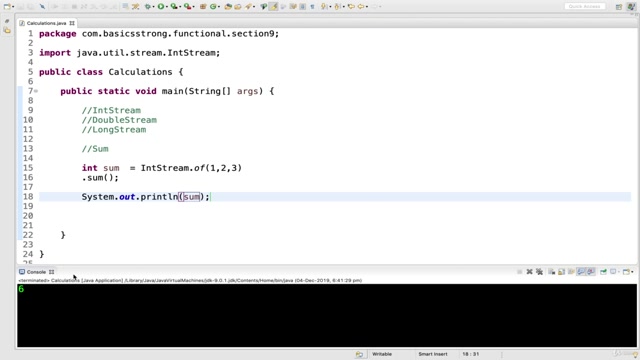Click the Clear Console icon
The height and width of the screenshot is (360, 640).
[551, 272]
